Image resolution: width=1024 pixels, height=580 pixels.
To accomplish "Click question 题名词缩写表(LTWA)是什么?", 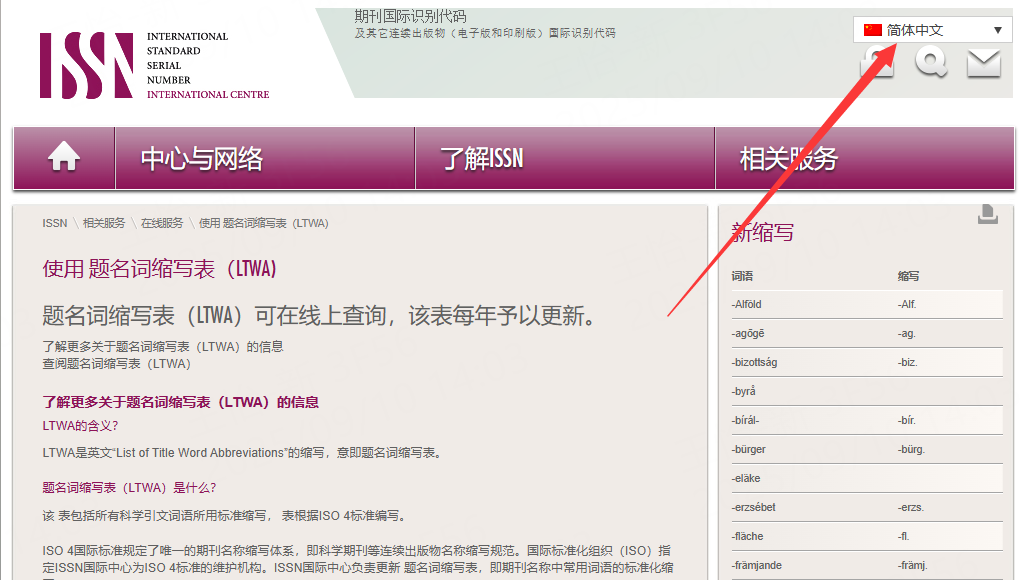I will (x=129, y=488).
